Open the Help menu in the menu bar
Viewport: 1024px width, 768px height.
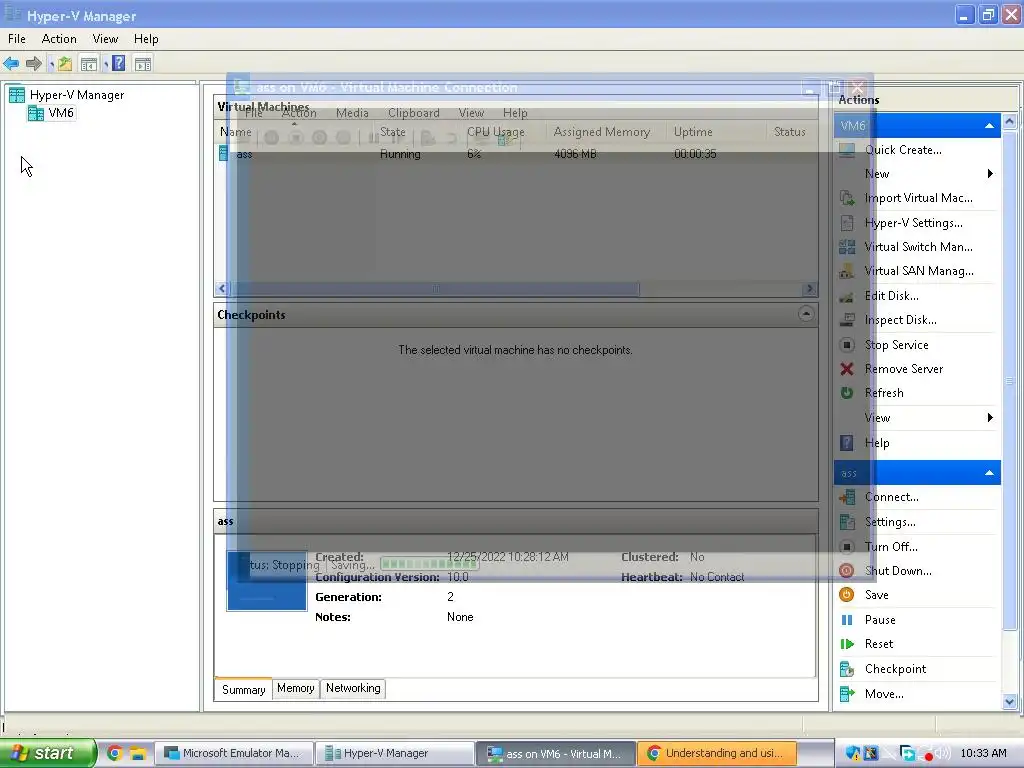(146, 39)
